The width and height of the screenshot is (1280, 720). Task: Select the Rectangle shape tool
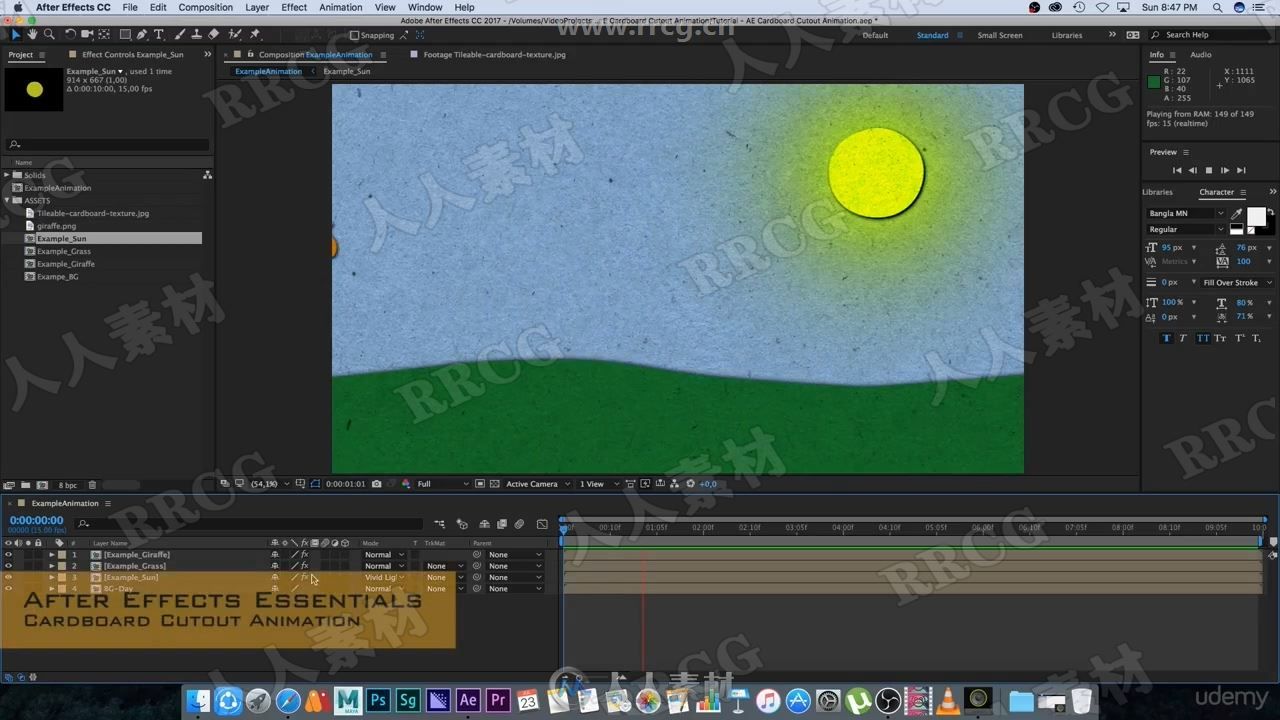point(124,34)
